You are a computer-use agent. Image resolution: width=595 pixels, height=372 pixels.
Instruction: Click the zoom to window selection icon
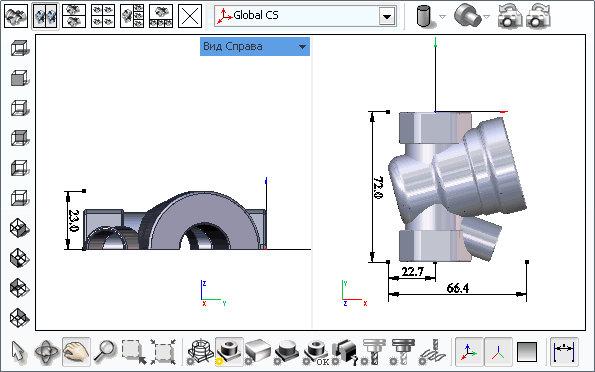click(134, 352)
